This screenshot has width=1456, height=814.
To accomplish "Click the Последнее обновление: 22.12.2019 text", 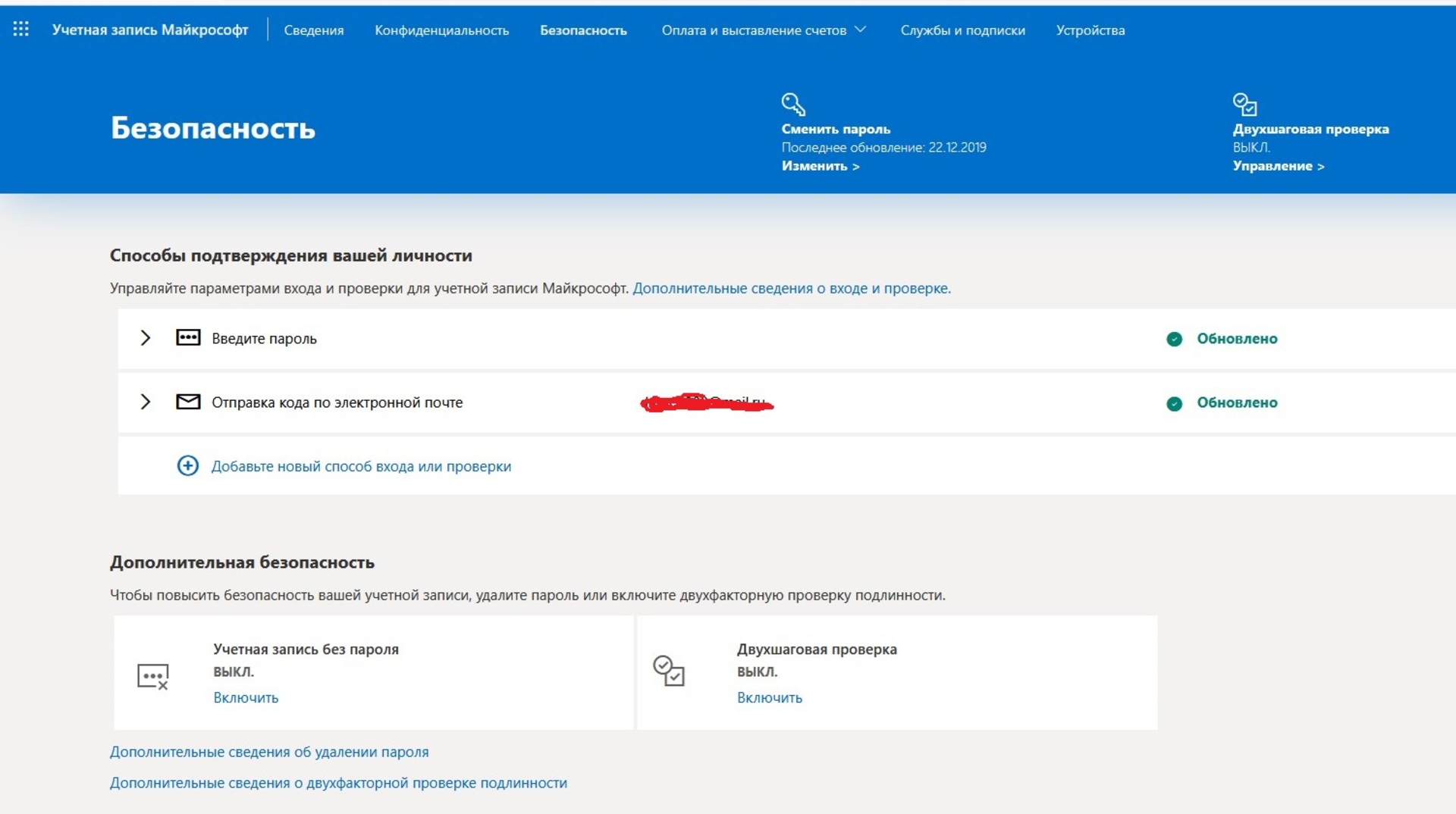I will pos(884,147).
